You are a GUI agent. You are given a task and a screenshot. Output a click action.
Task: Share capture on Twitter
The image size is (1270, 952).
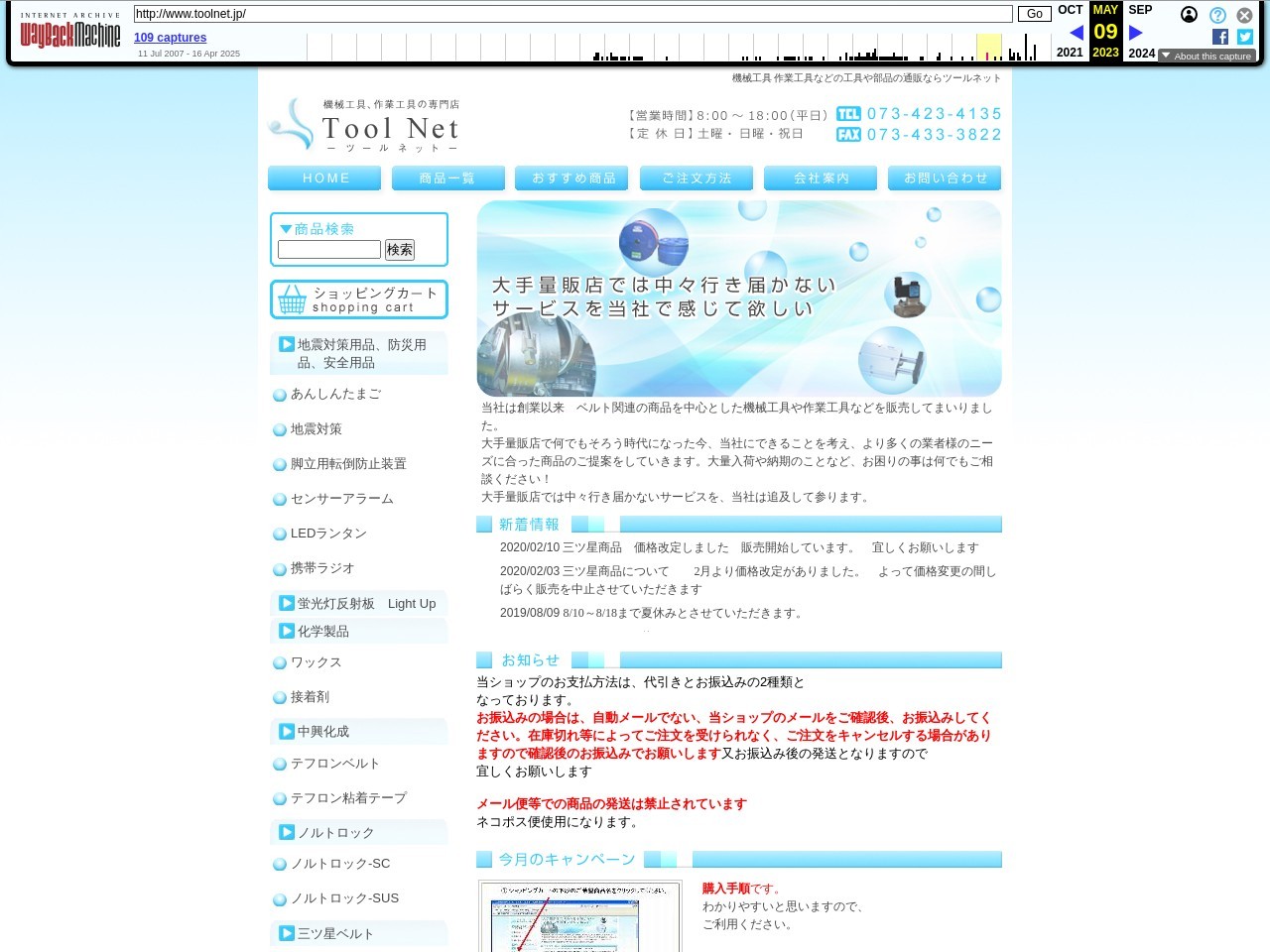pos(1245,37)
